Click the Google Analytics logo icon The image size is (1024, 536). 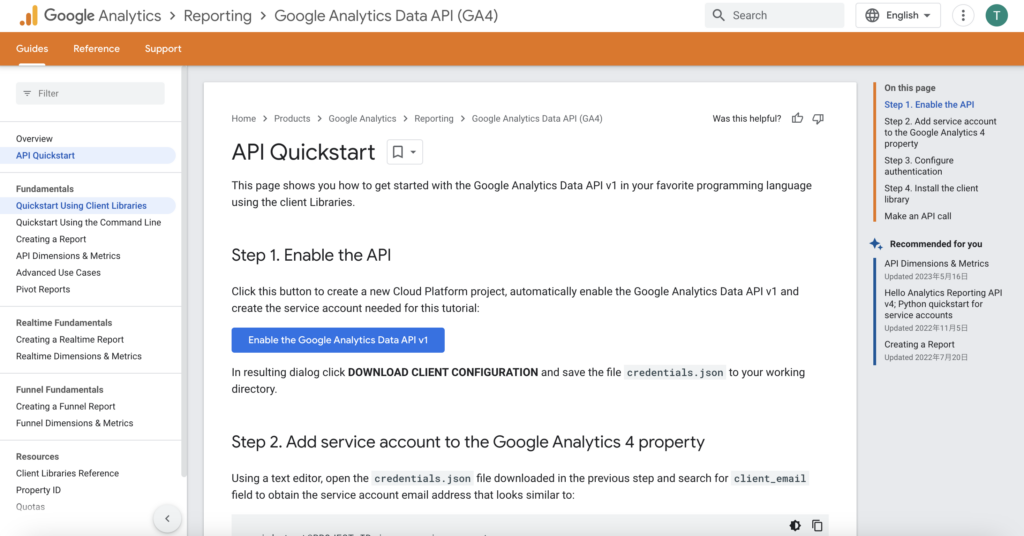click(x=28, y=16)
